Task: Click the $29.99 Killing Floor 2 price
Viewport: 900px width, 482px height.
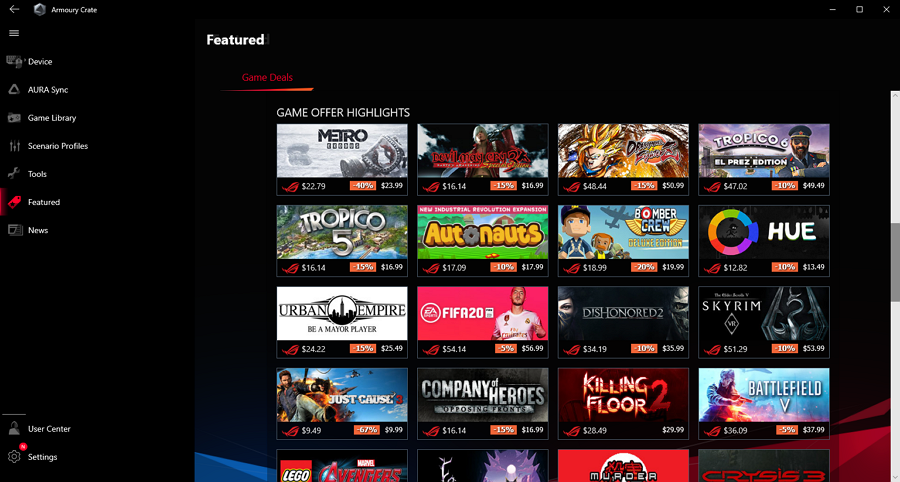Action: (673, 430)
